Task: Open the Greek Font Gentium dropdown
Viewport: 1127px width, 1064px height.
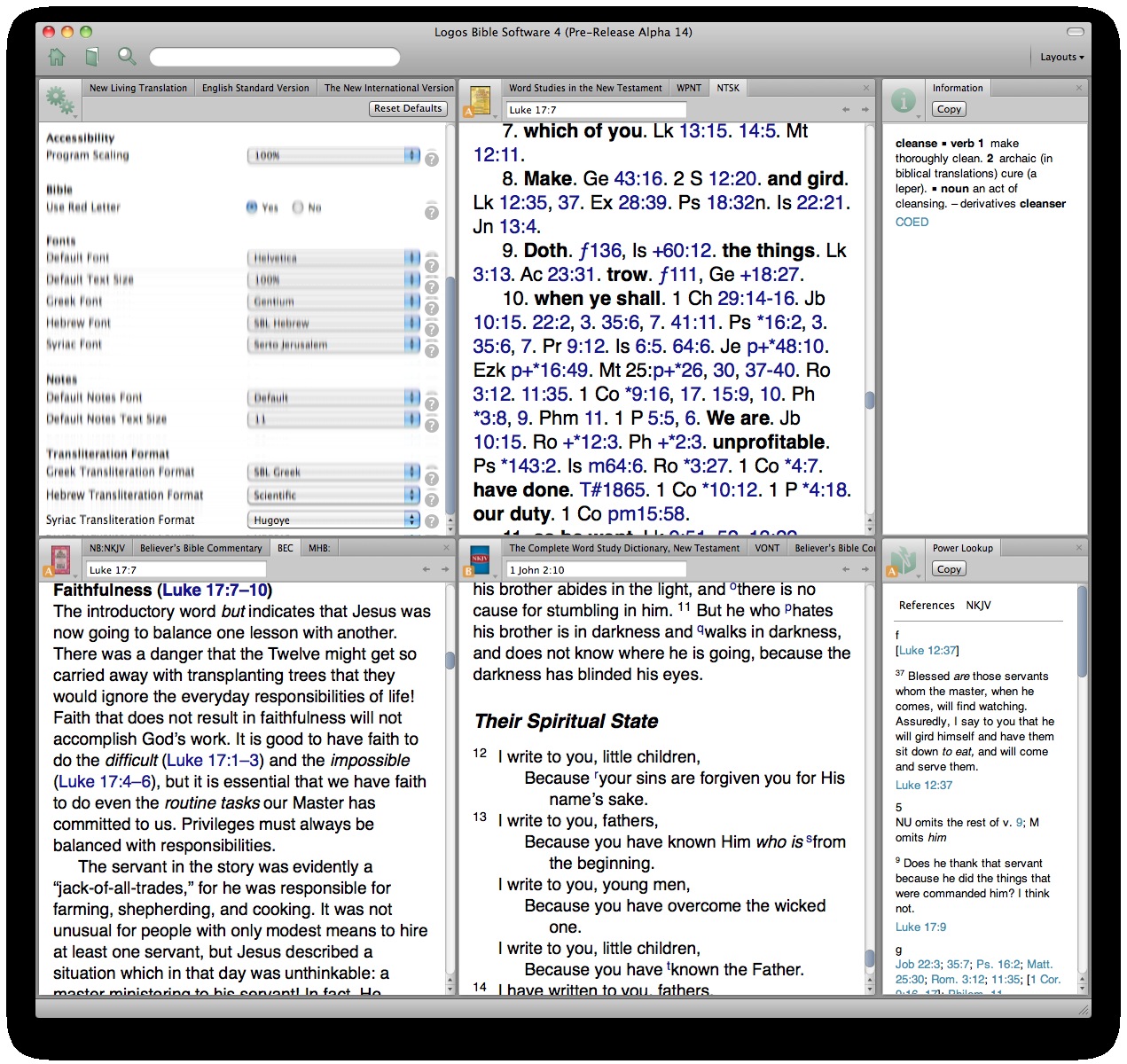Action: pyautogui.click(x=333, y=301)
